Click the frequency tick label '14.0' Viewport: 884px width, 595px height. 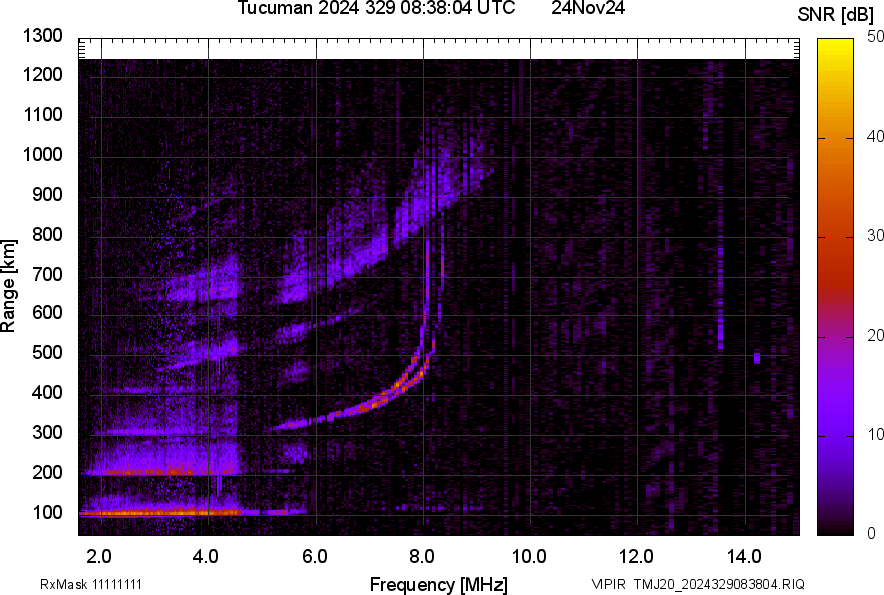click(744, 557)
